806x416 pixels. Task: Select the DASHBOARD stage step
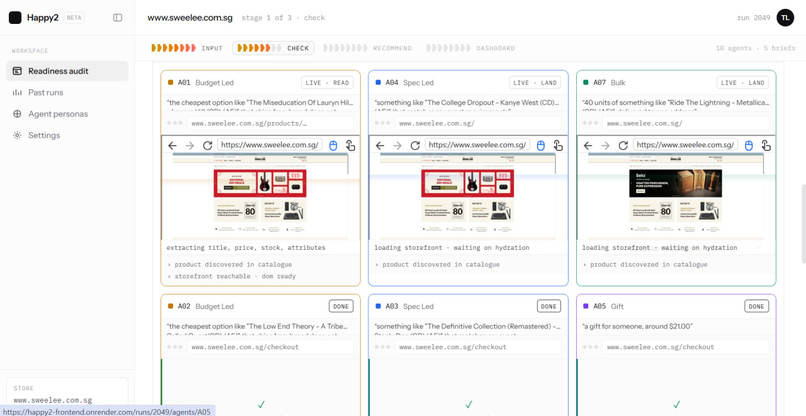[x=470, y=48]
